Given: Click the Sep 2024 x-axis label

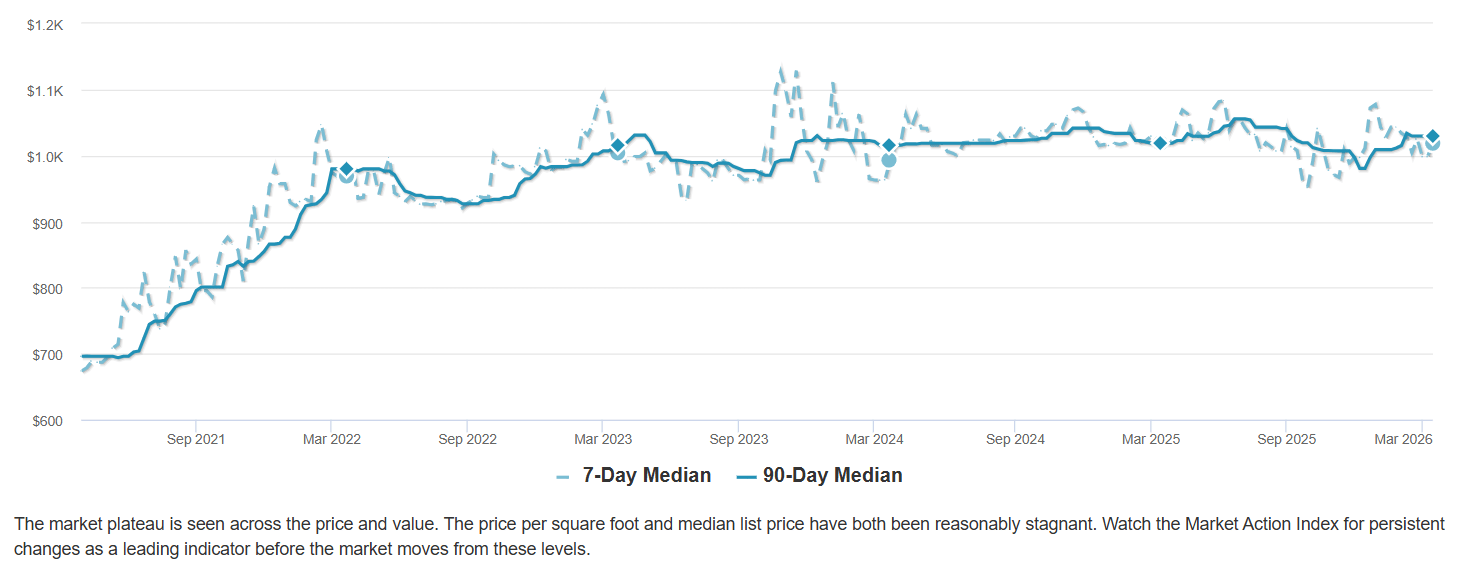Looking at the screenshot, I should tap(1015, 440).
